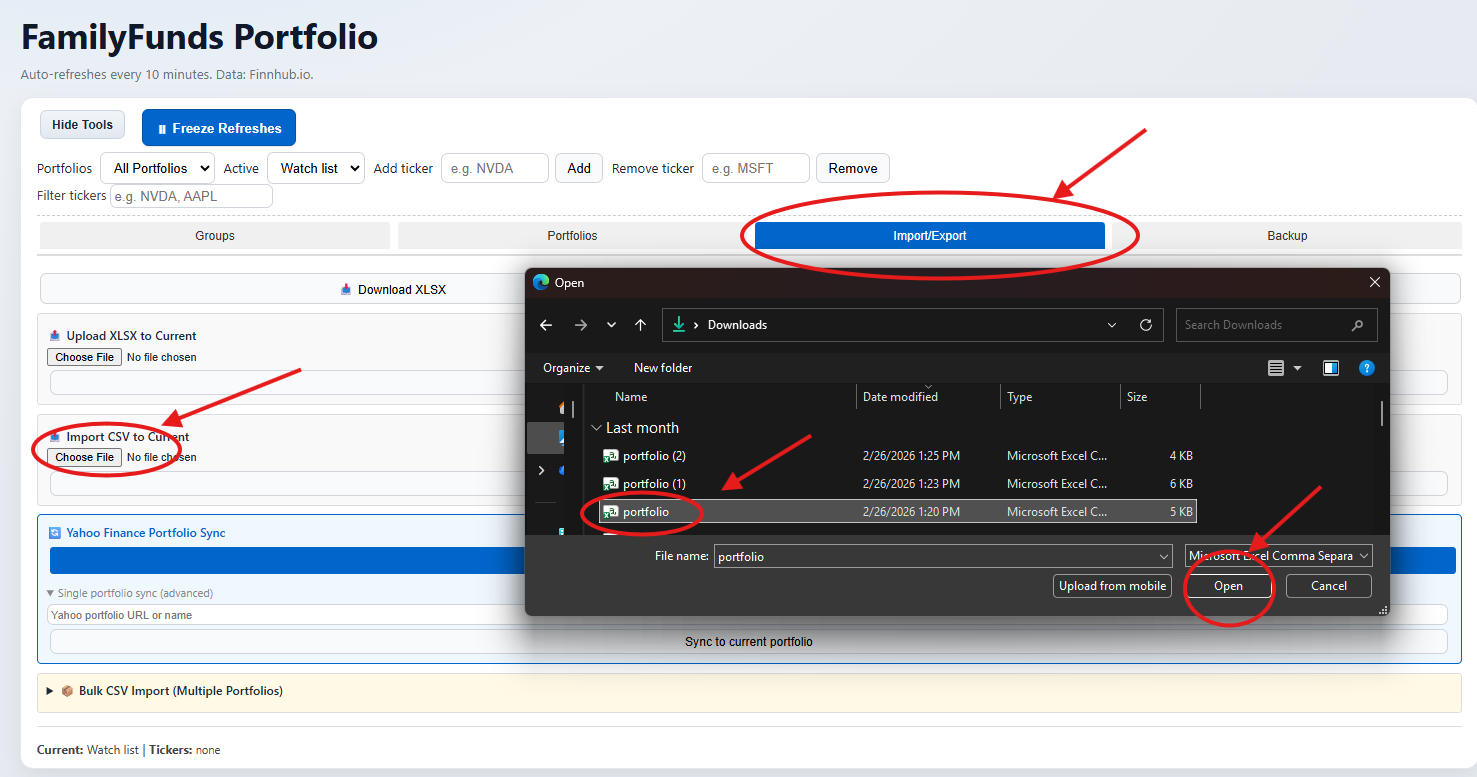
Task: Click the search magnifier in Search Downloads
Action: 1357,325
